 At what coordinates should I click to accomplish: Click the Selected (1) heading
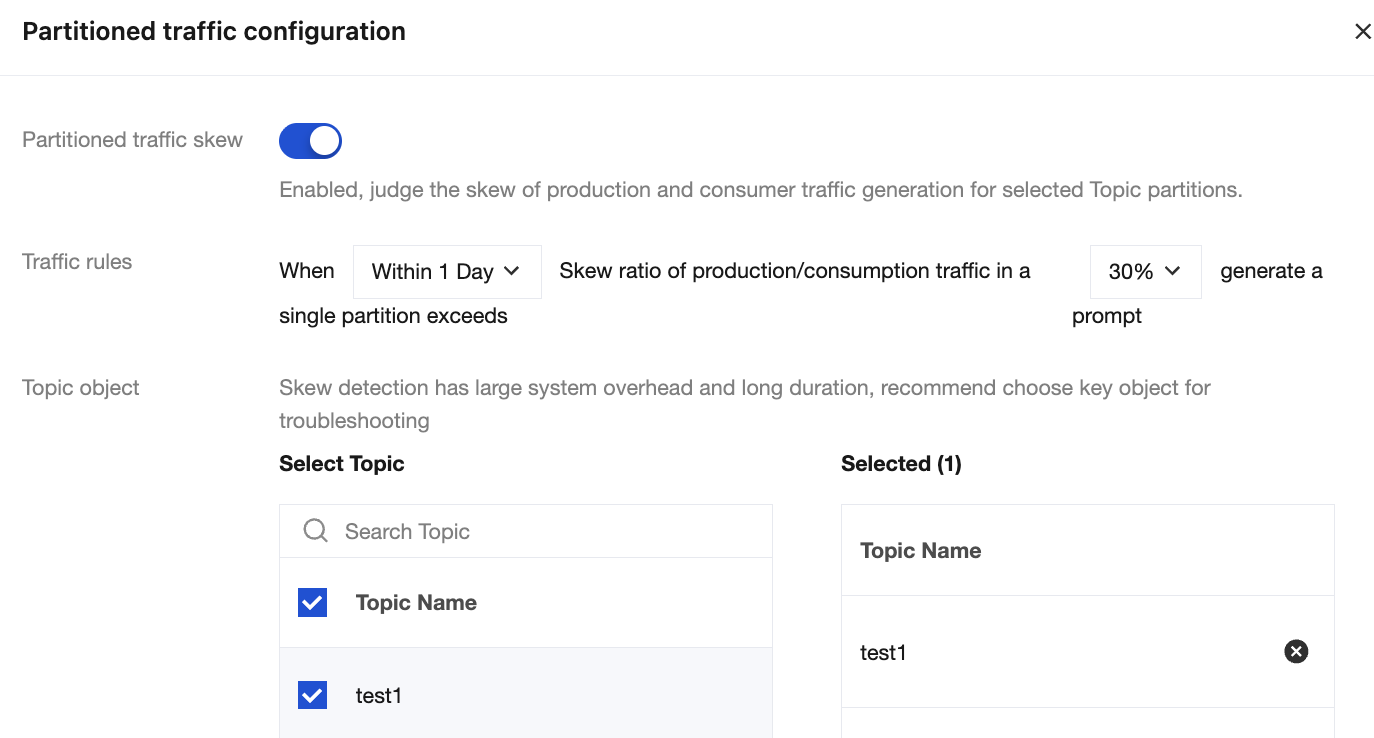(x=901, y=464)
